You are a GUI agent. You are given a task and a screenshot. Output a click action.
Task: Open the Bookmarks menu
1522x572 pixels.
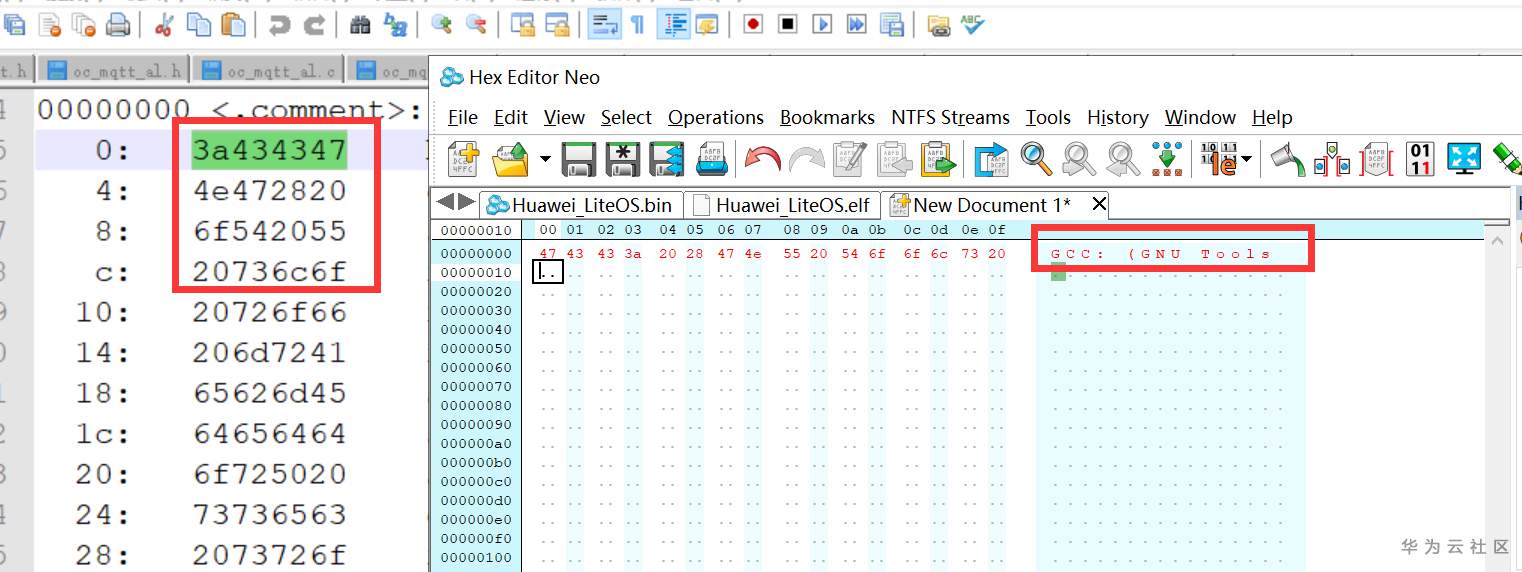(827, 117)
